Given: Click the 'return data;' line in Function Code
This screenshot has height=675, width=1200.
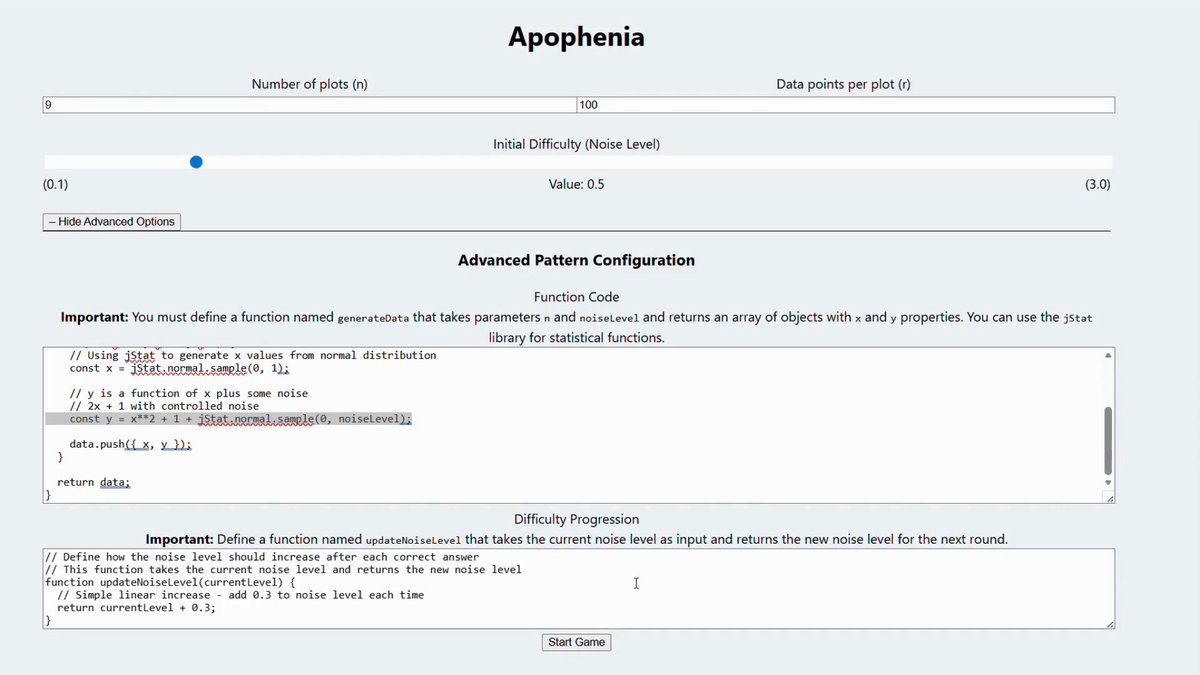Looking at the screenshot, I should [x=94, y=482].
